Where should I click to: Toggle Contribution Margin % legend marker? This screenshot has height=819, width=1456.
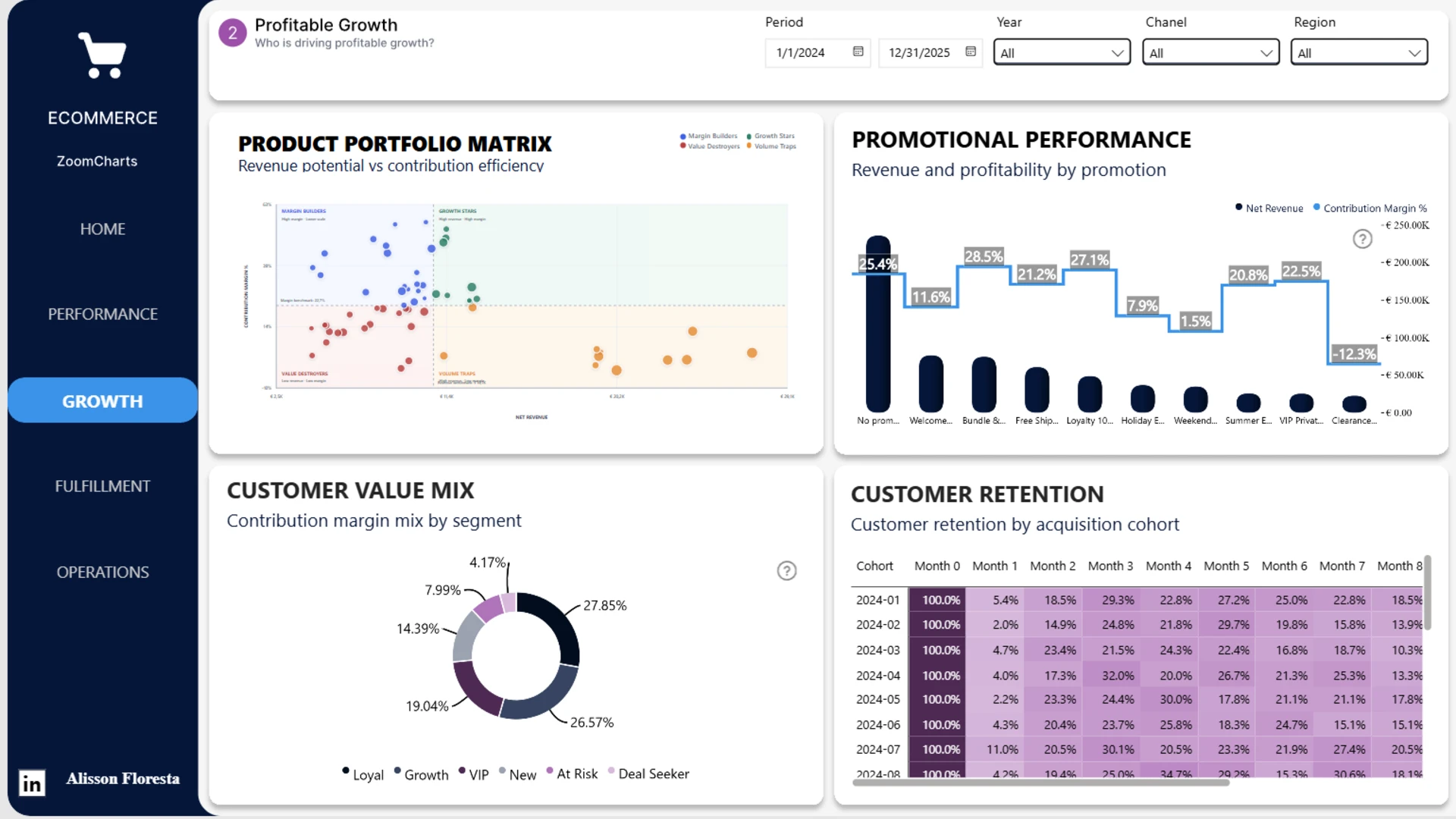[x=1316, y=207]
